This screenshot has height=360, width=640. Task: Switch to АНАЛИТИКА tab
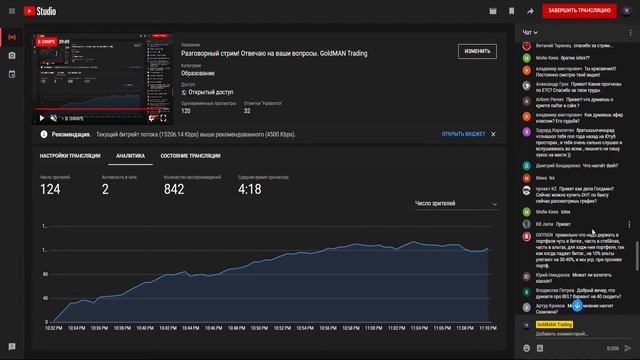tap(130, 156)
